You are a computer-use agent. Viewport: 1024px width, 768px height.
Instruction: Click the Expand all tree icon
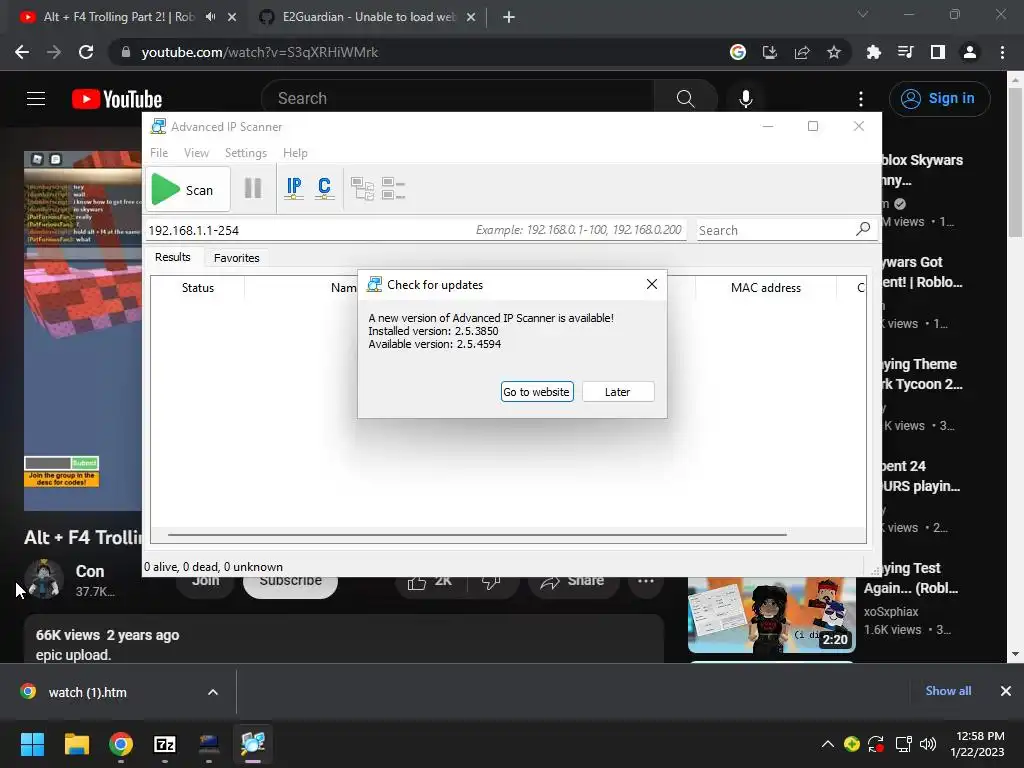(x=362, y=189)
